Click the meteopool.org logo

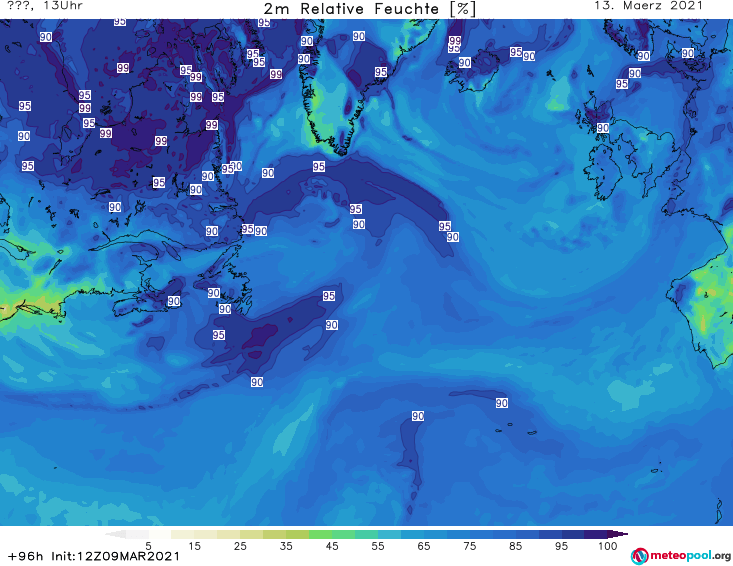point(681,556)
